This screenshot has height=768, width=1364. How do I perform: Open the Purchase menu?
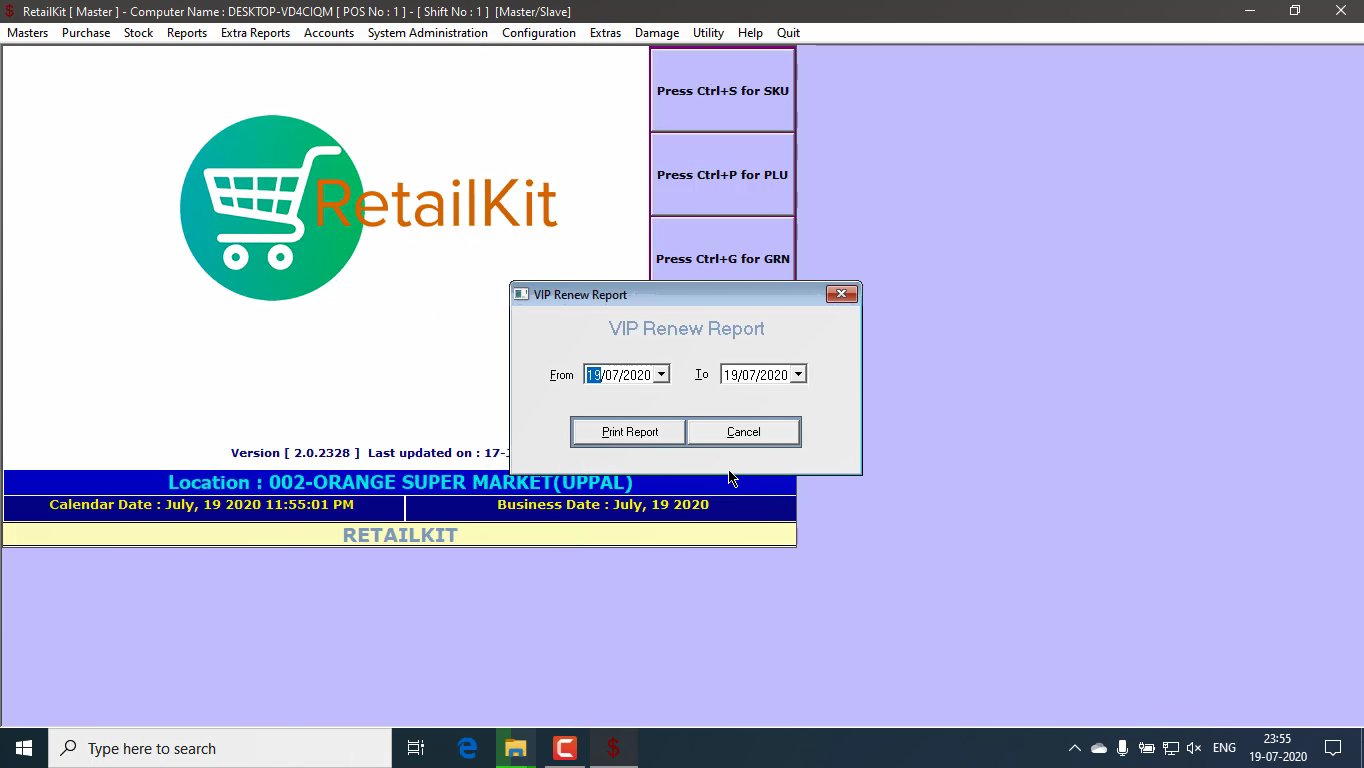86,33
